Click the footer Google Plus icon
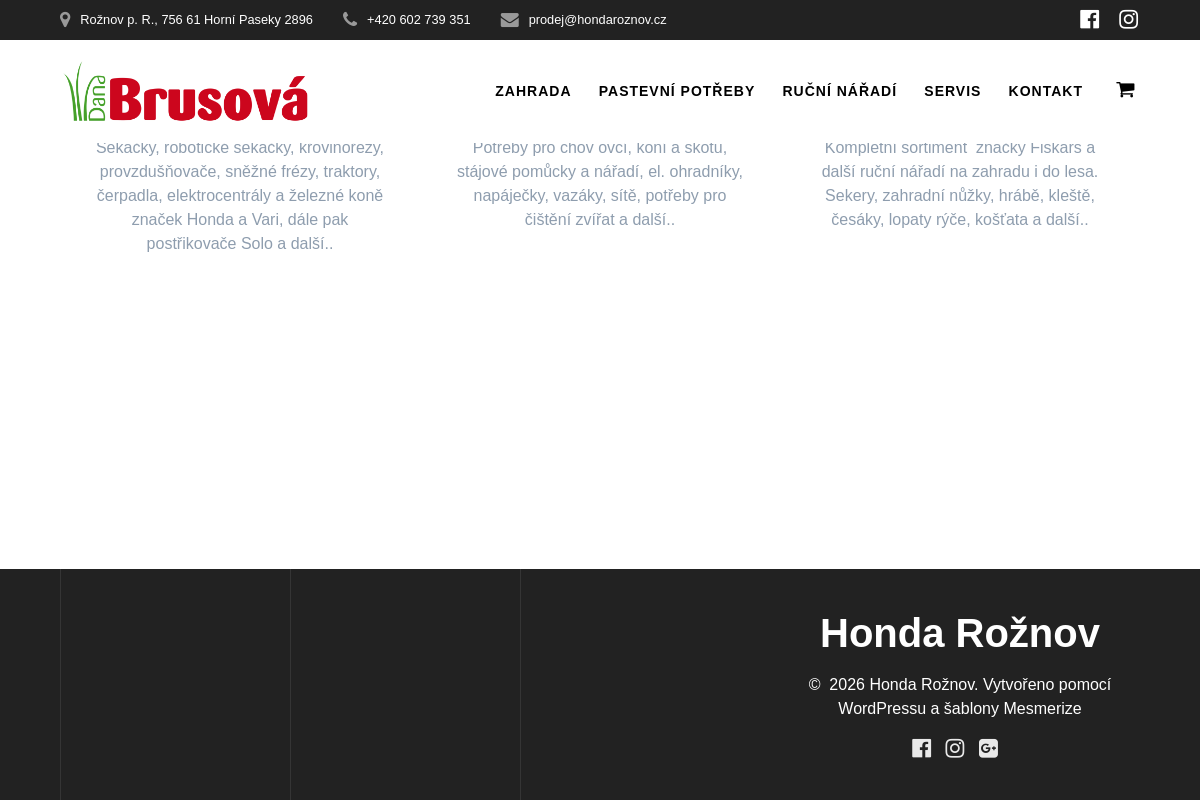 pyautogui.click(x=988, y=748)
